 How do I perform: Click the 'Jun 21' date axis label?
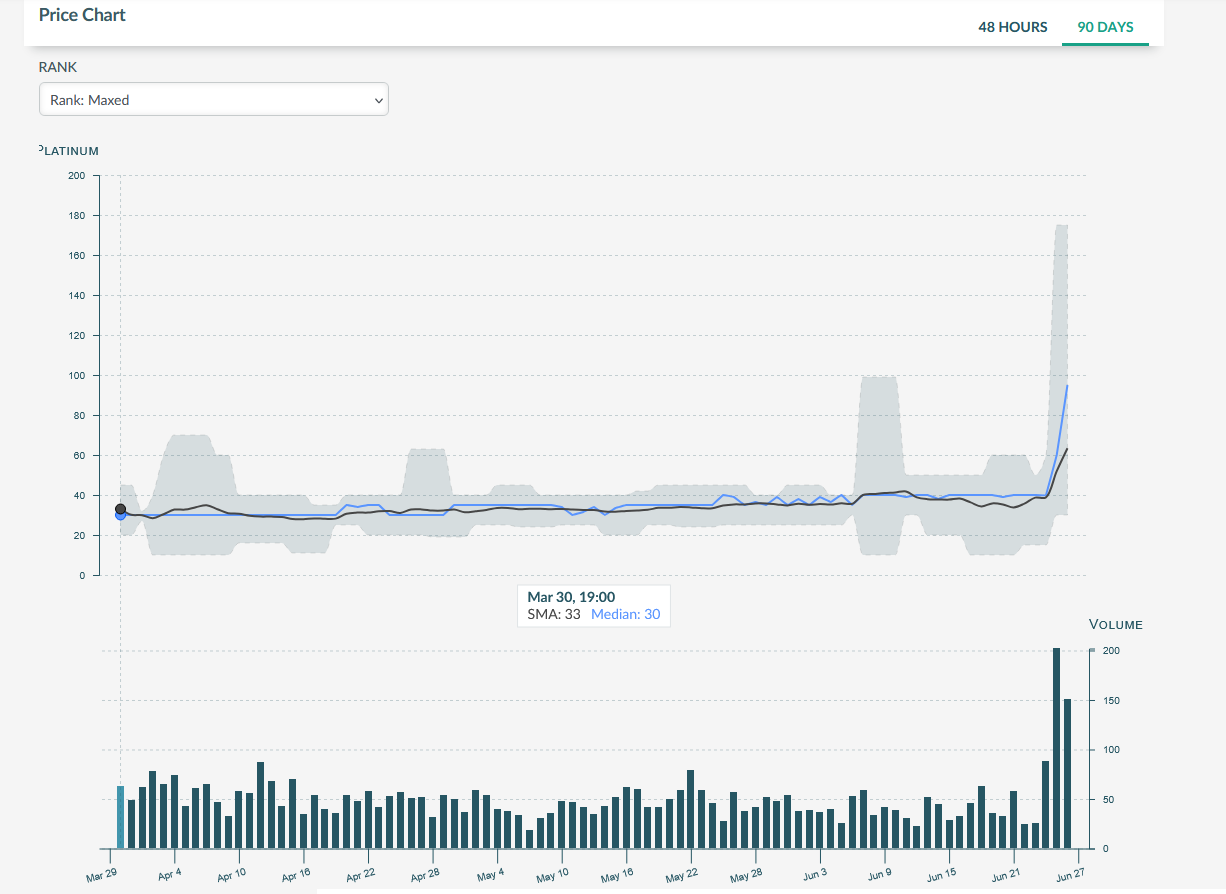(x=1004, y=877)
